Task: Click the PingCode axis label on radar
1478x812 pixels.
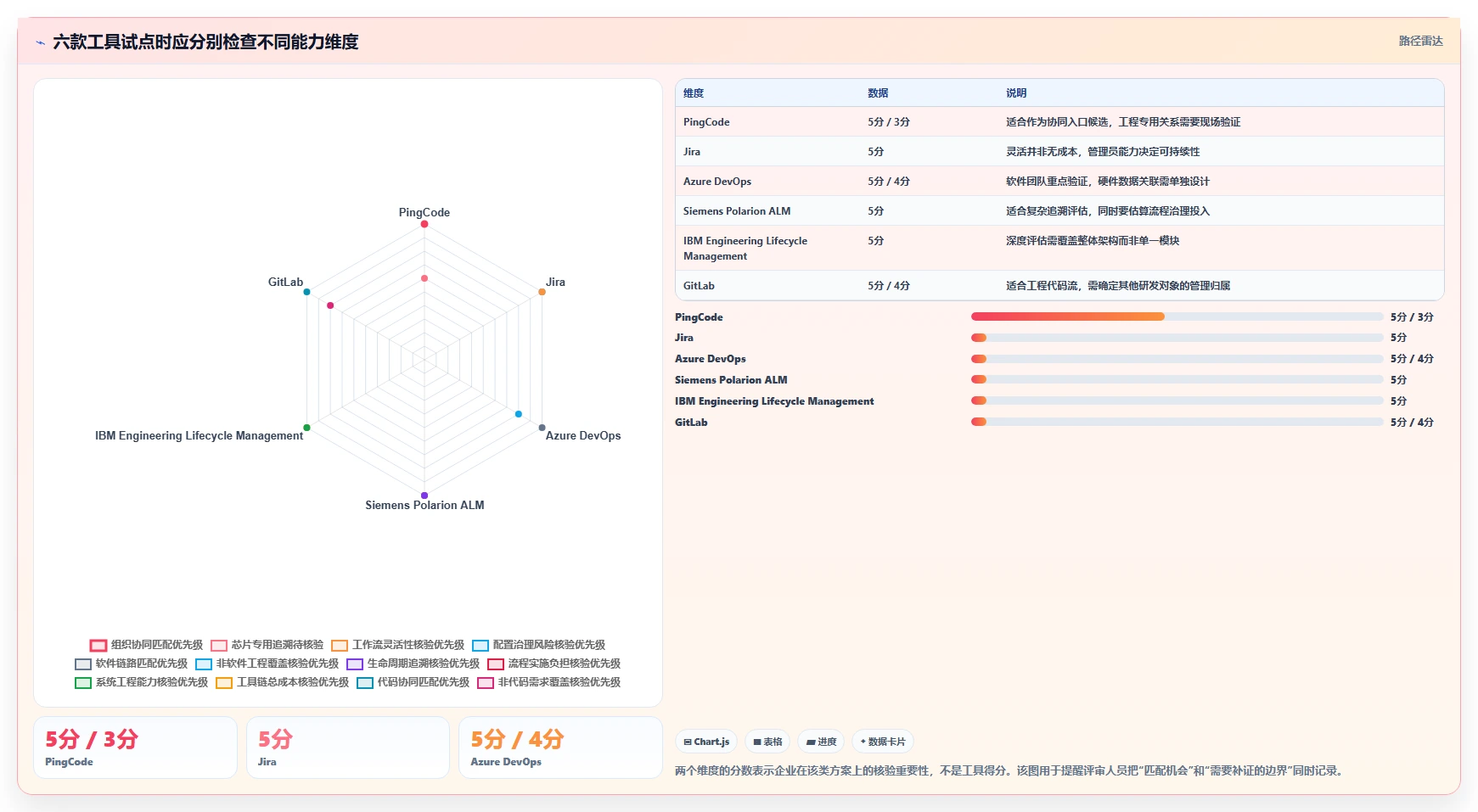Action: click(424, 212)
